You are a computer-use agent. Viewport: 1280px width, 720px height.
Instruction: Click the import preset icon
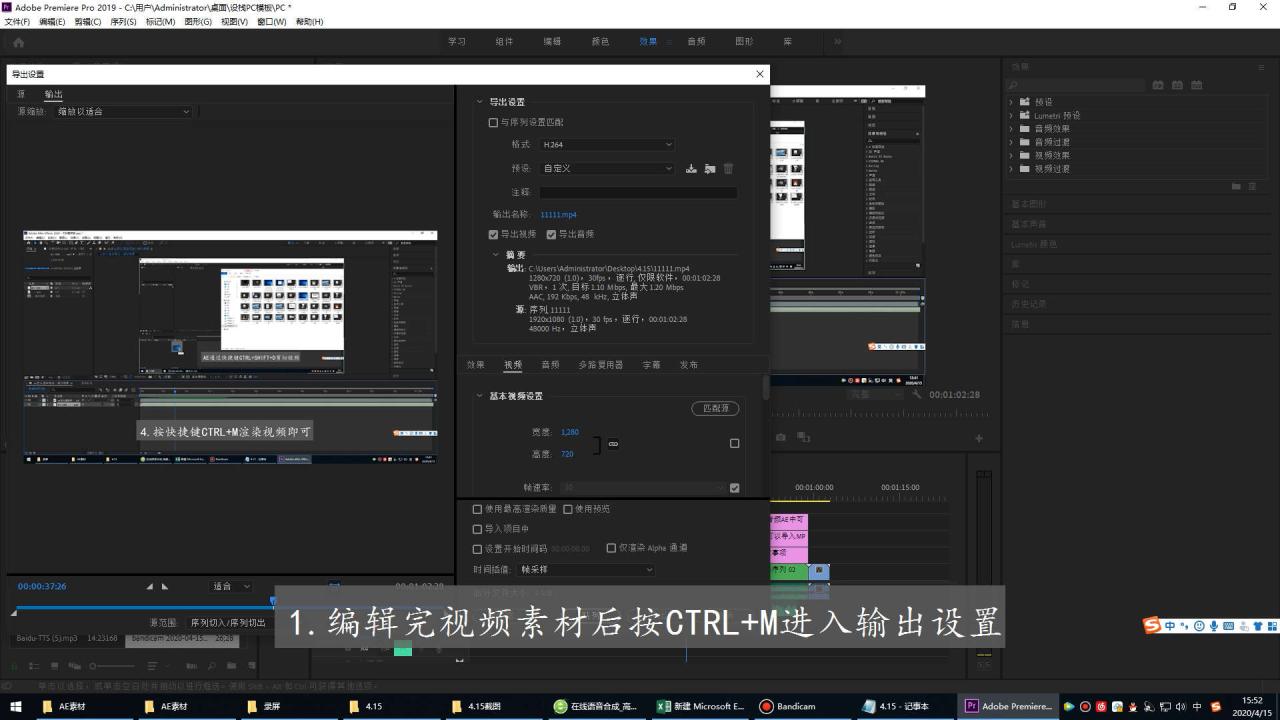710,169
